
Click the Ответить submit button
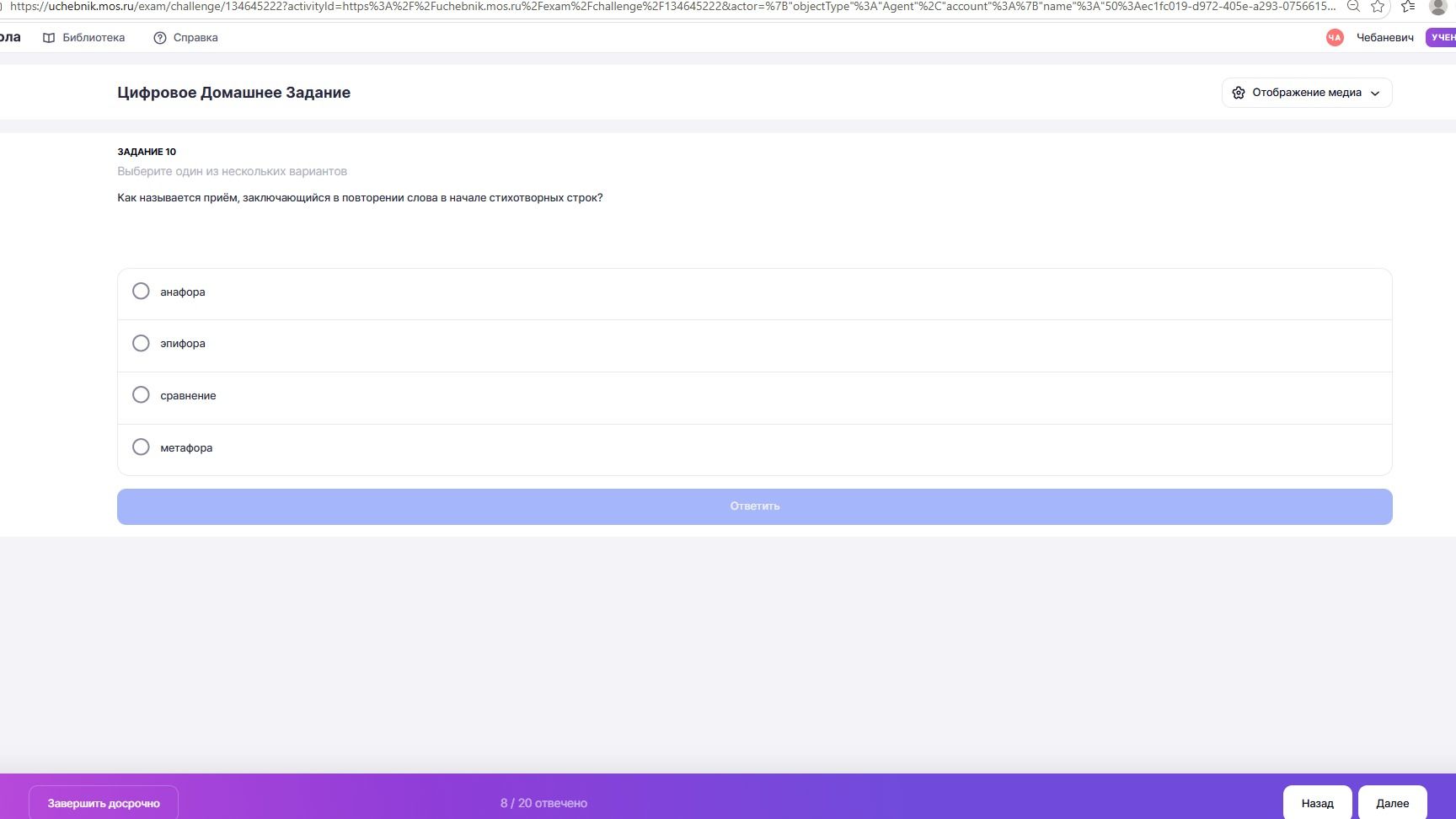[x=754, y=506]
